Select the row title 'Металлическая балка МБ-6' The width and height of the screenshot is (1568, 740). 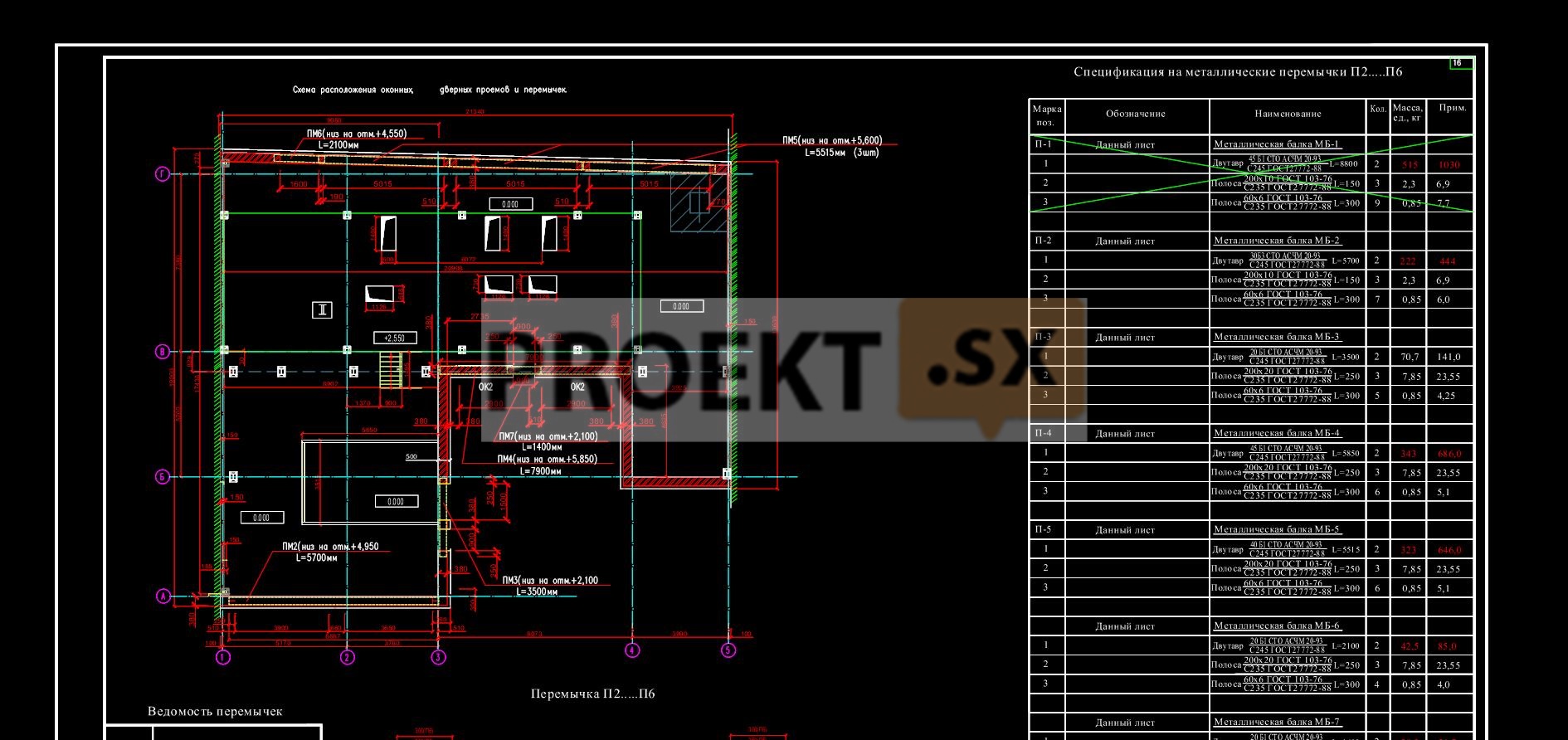click(1277, 626)
